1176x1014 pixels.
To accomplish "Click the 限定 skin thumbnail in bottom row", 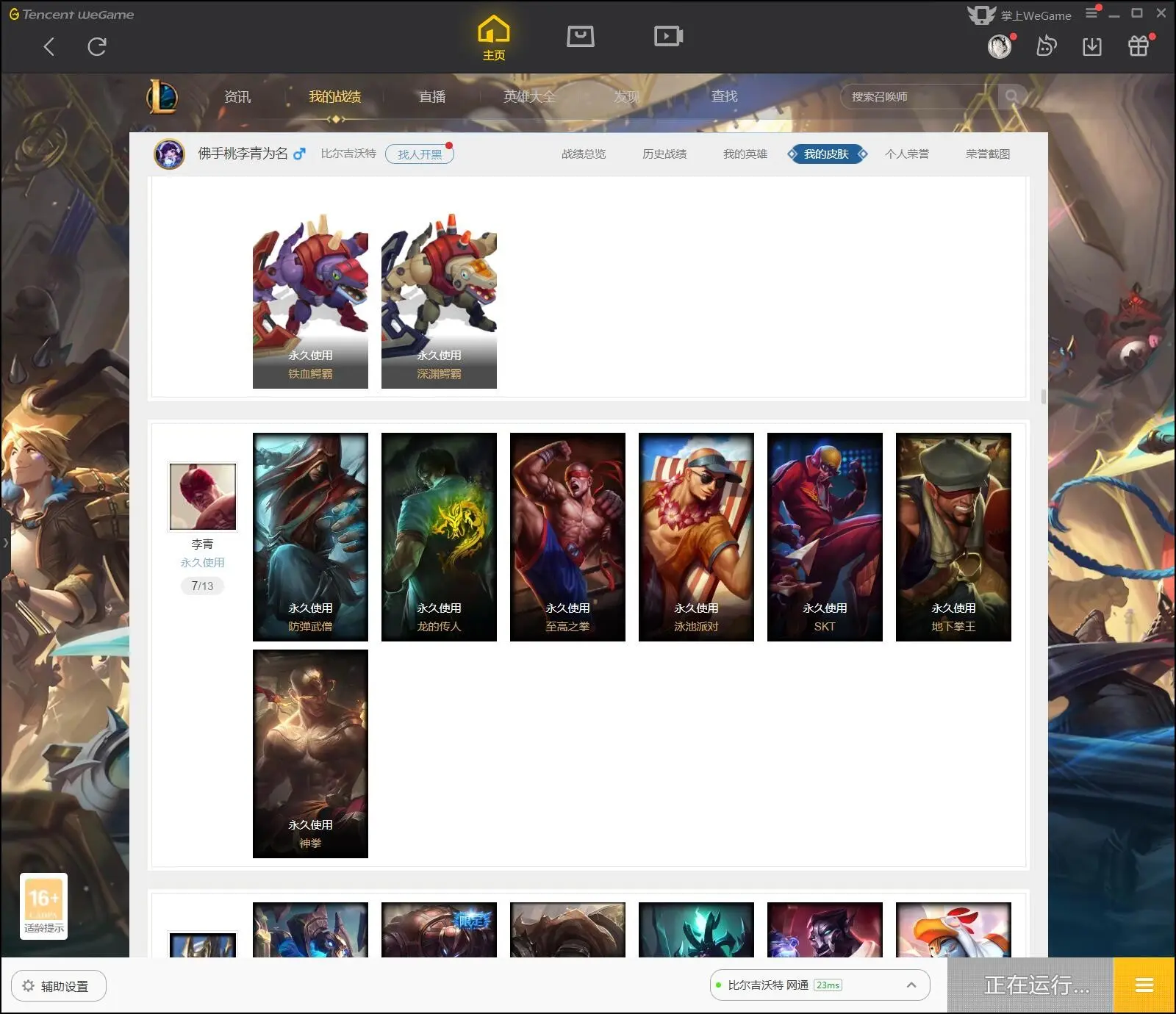I will pos(439,930).
